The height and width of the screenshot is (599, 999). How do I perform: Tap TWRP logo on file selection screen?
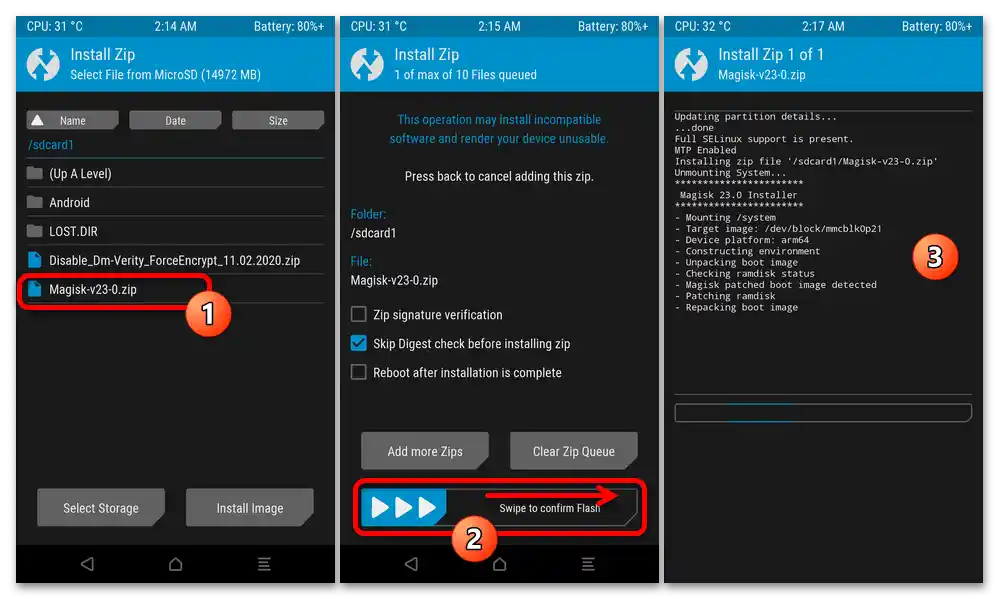point(43,64)
